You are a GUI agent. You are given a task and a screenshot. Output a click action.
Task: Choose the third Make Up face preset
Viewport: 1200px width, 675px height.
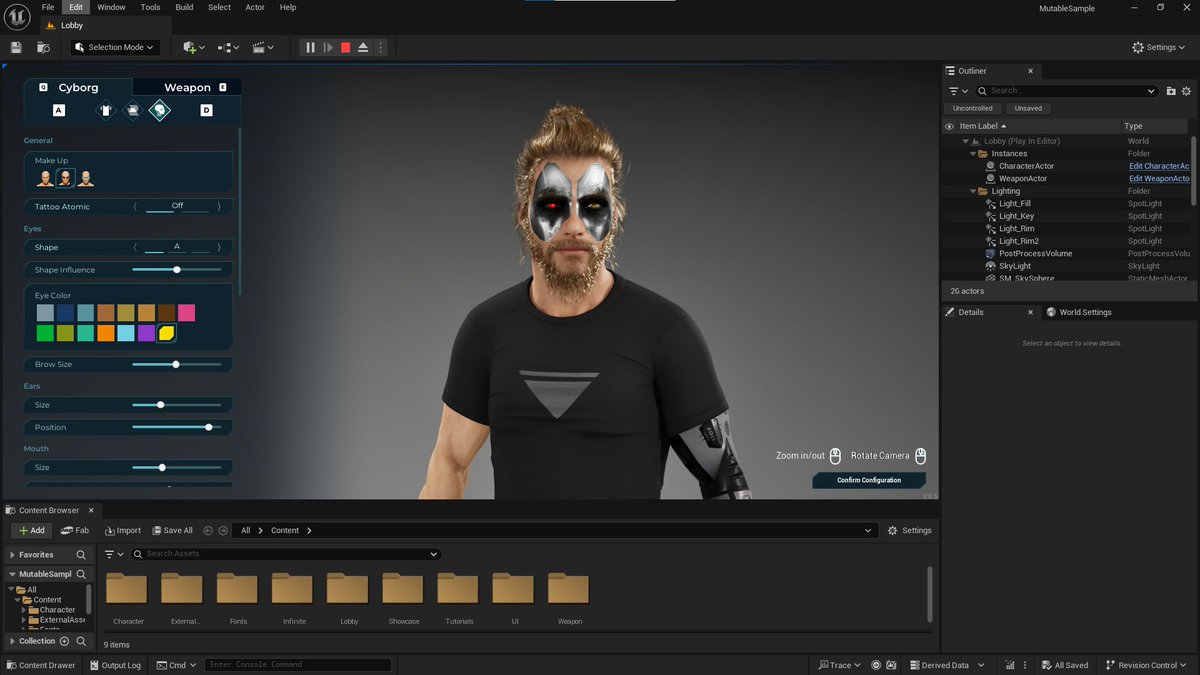pyautogui.click(x=86, y=178)
